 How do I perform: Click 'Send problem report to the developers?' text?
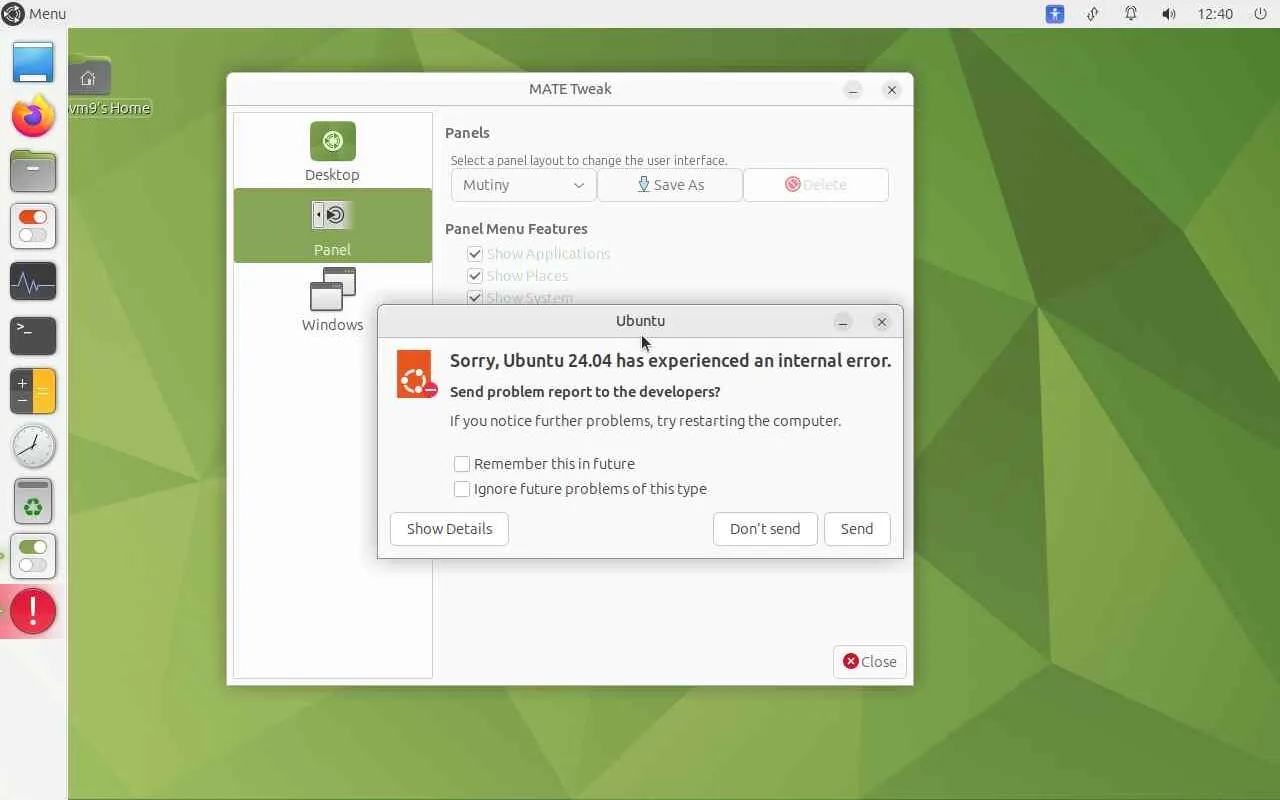[585, 392]
